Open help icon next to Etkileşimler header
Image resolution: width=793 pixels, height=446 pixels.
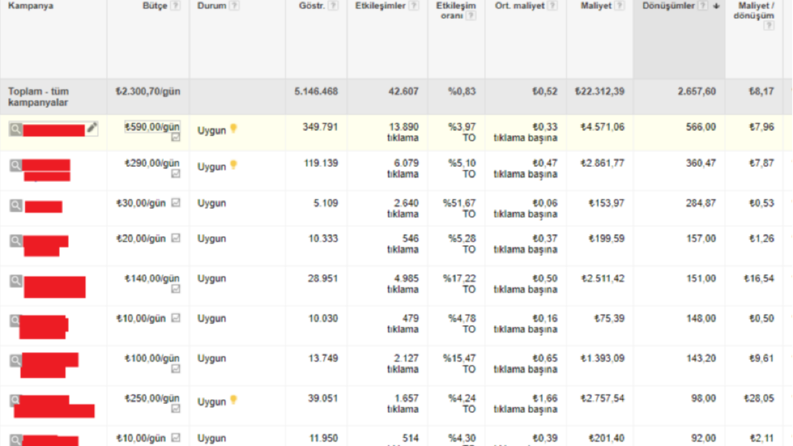pos(414,6)
